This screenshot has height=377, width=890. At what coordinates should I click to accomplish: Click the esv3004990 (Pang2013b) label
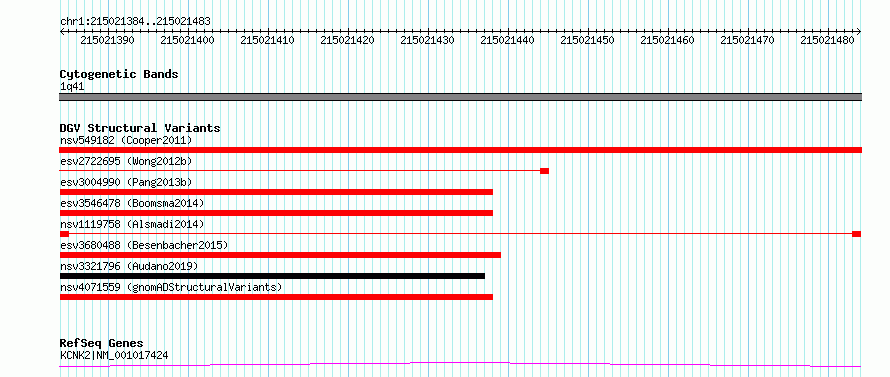pos(127,182)
